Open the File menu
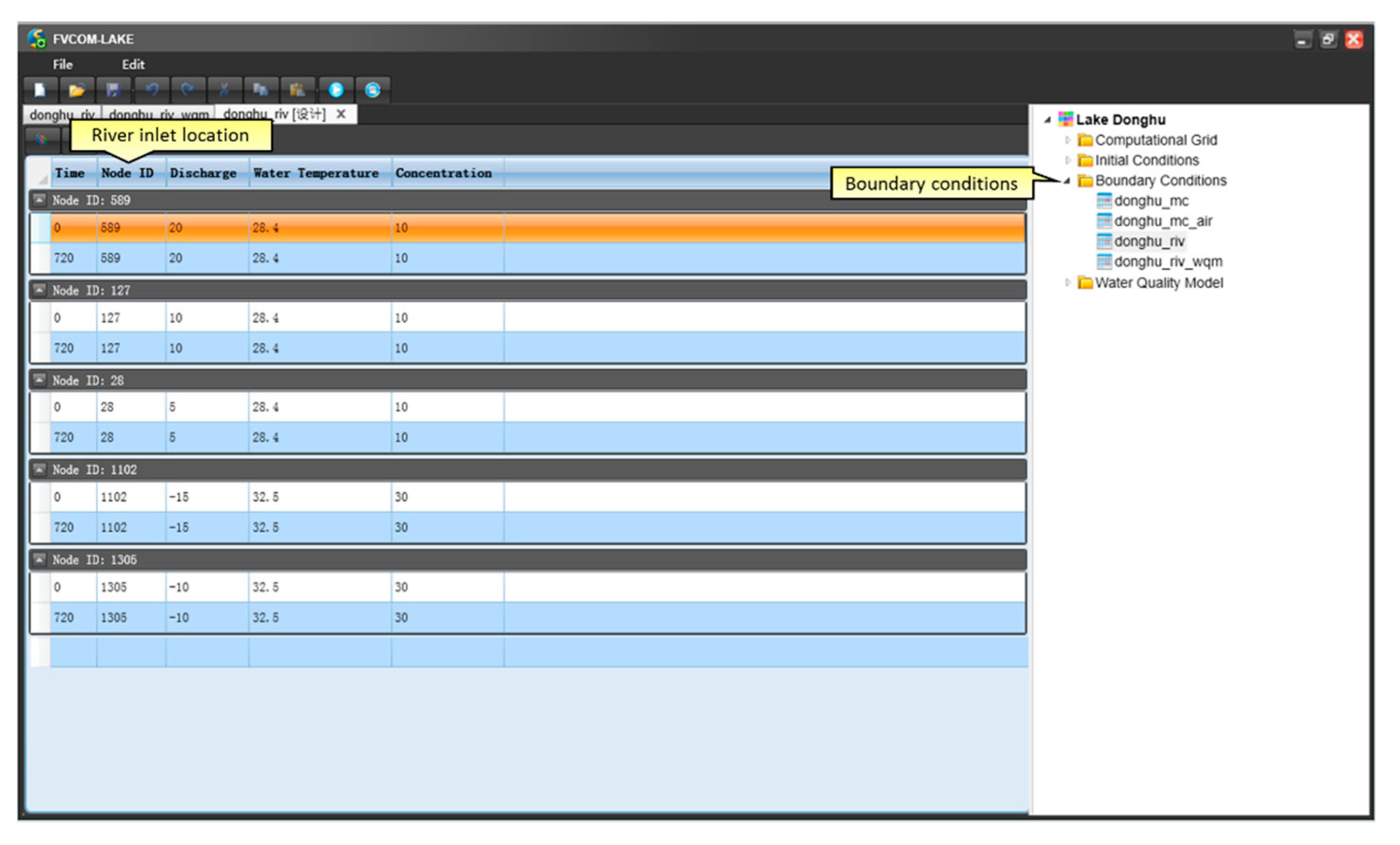Image resolution: width=1400 pixels, height=845 pixels. click(x=63, y=64)
